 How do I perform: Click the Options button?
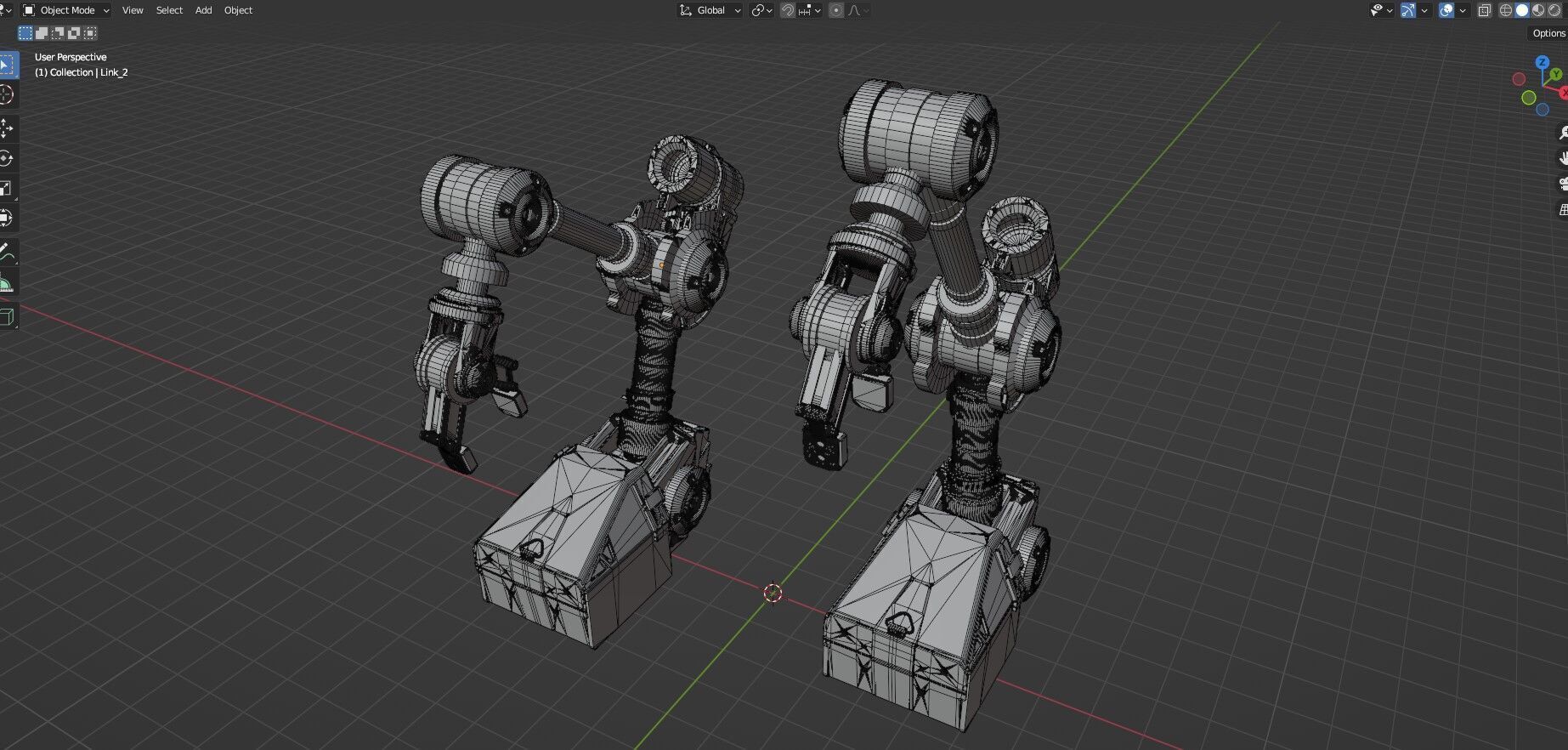click(1548, 33)
